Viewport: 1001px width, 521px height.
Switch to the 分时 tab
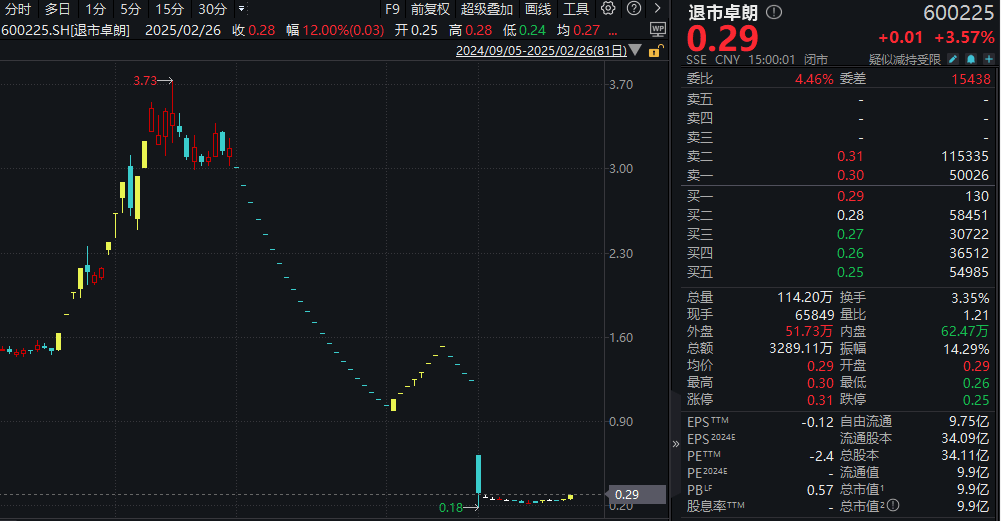pyautogui.click(x=17, y=9)
